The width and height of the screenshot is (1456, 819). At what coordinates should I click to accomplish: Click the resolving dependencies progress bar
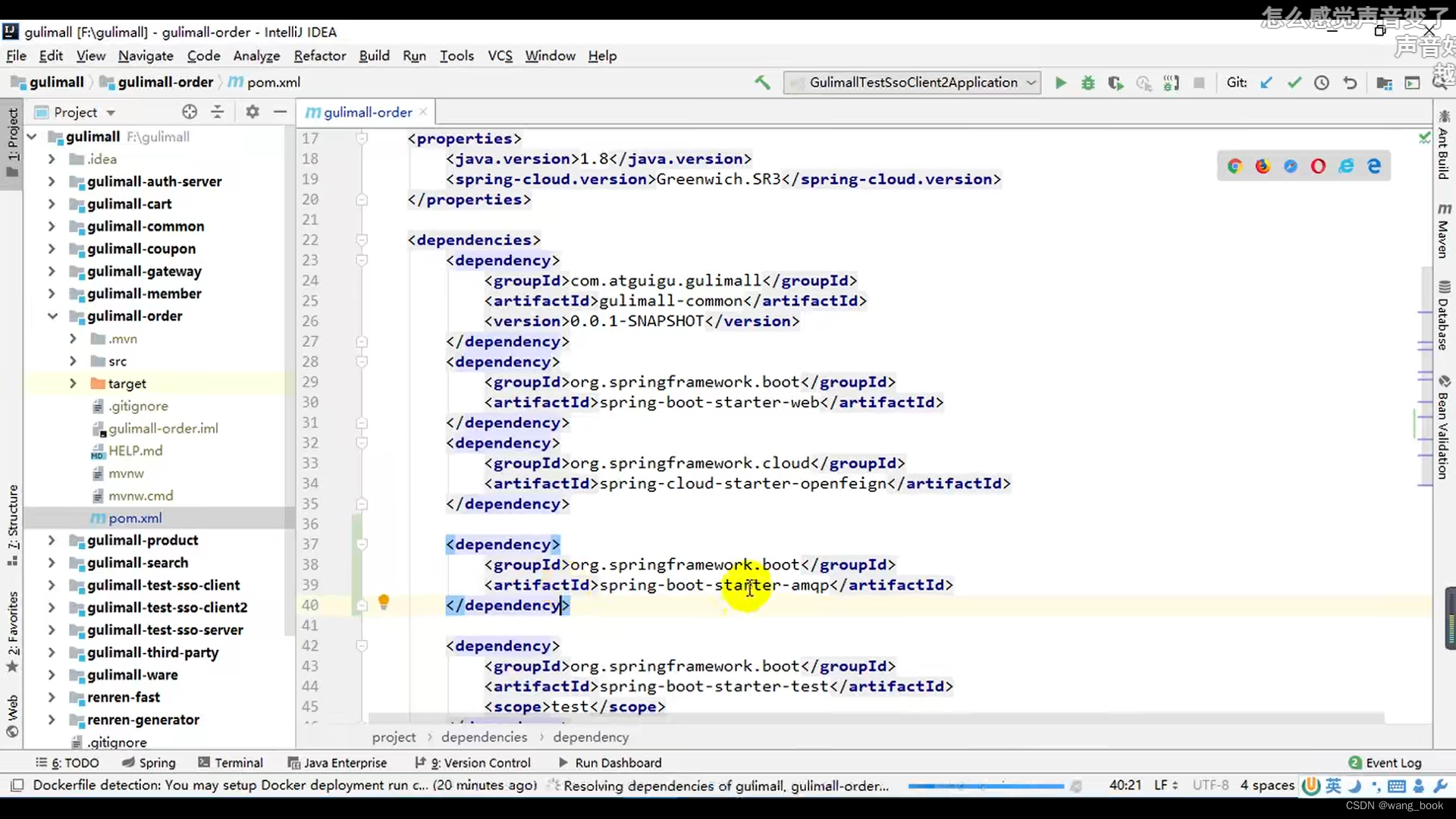click(986, 786)
